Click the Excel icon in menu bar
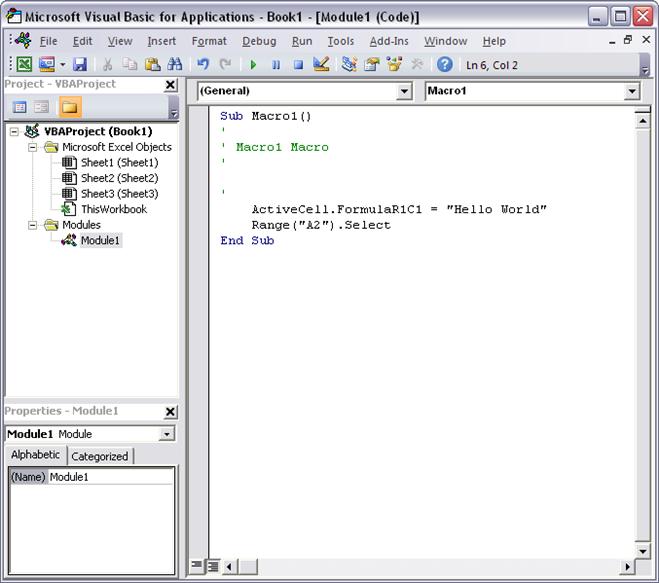659x583 pixels. [x=23, y=40]
